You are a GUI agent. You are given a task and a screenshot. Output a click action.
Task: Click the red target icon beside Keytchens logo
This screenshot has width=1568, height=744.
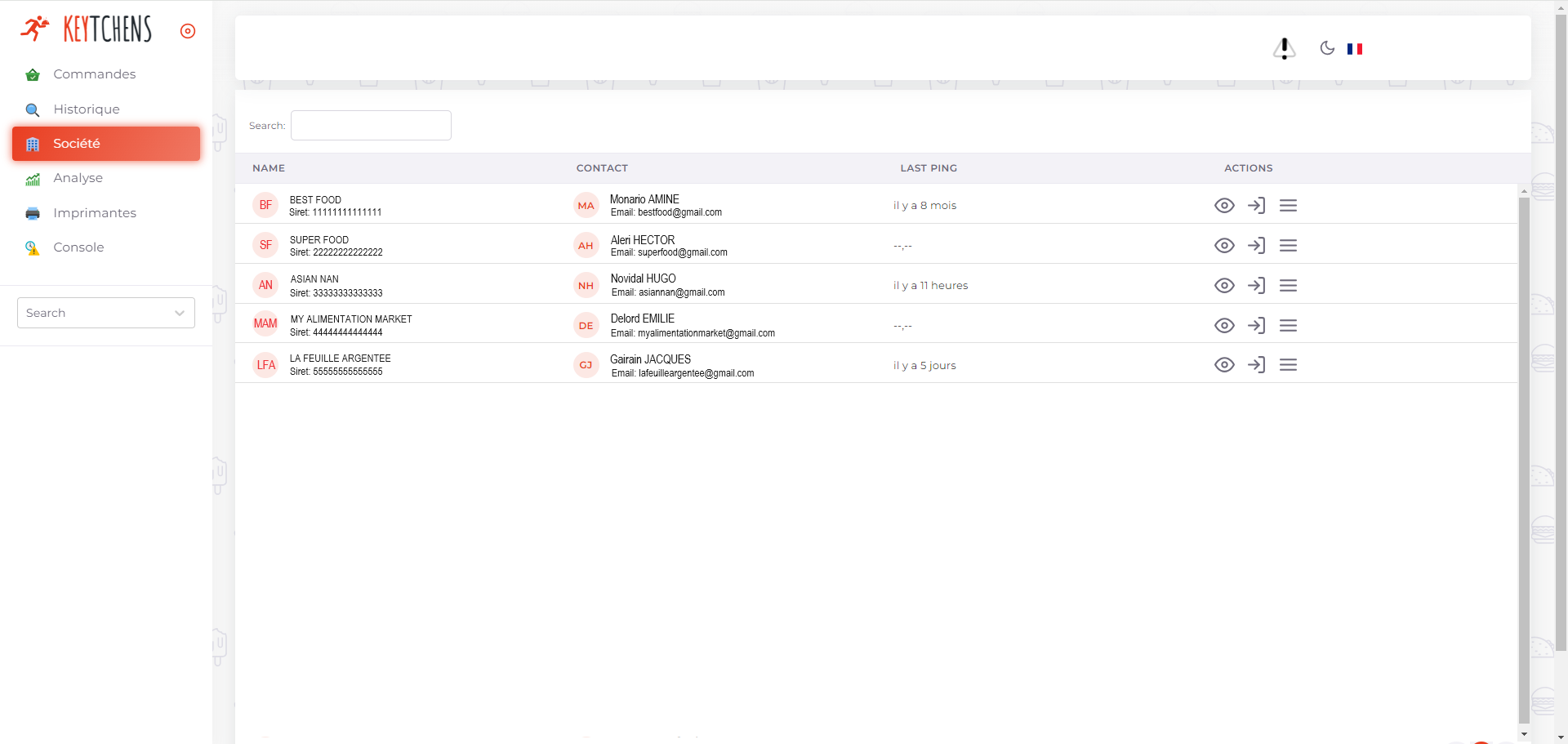coord(188,31)
